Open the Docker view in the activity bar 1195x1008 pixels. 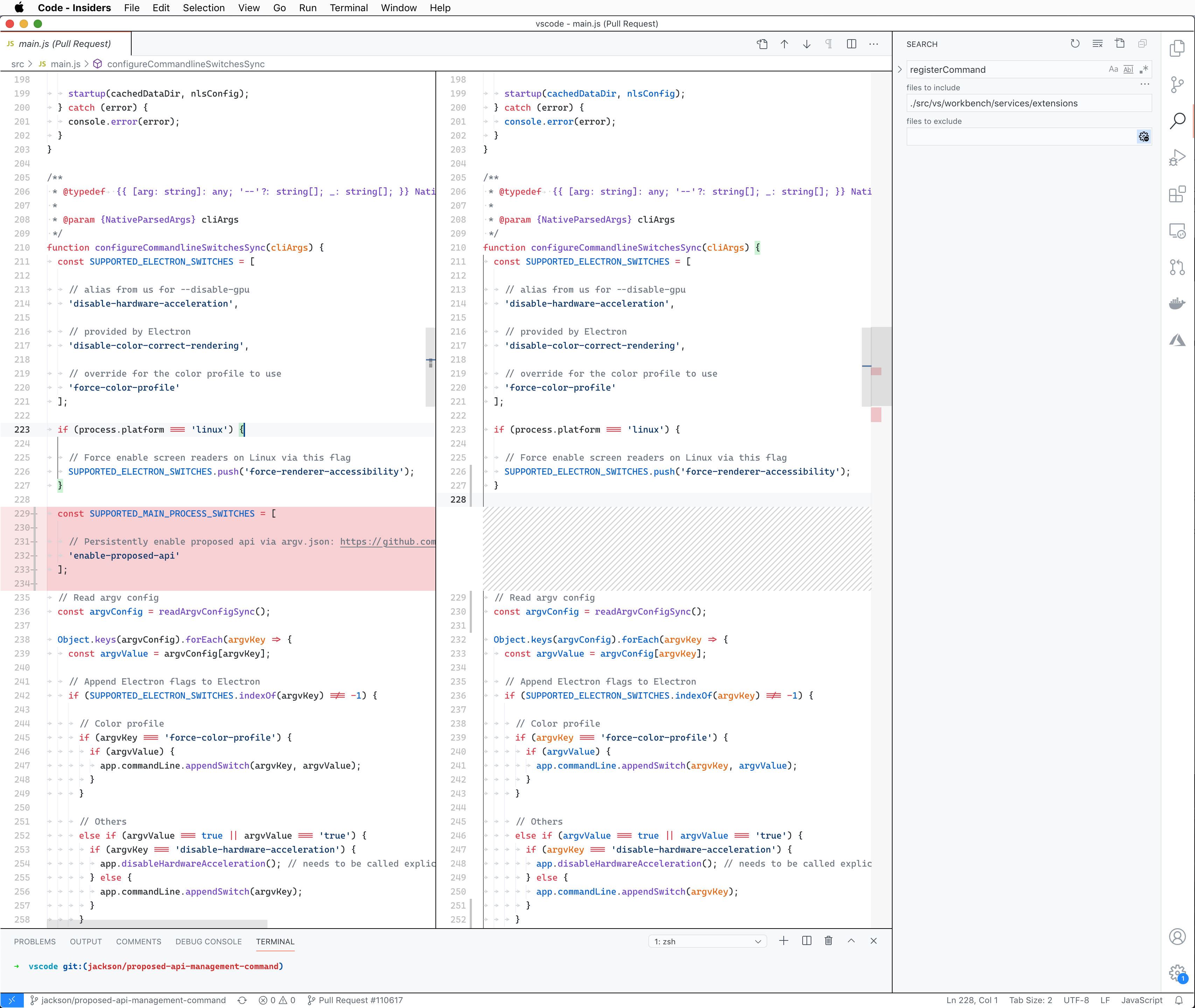[1177, 303]
